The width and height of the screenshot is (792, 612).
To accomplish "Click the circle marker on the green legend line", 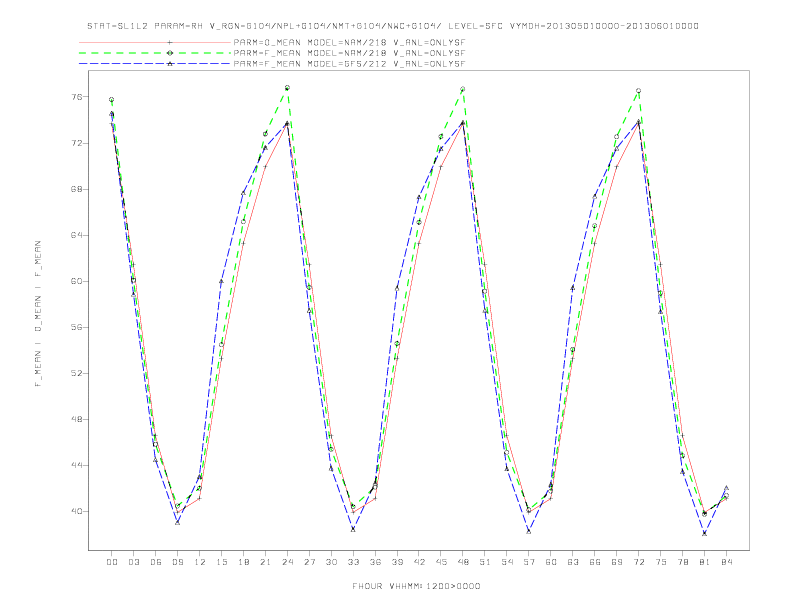I will point(170,53).
